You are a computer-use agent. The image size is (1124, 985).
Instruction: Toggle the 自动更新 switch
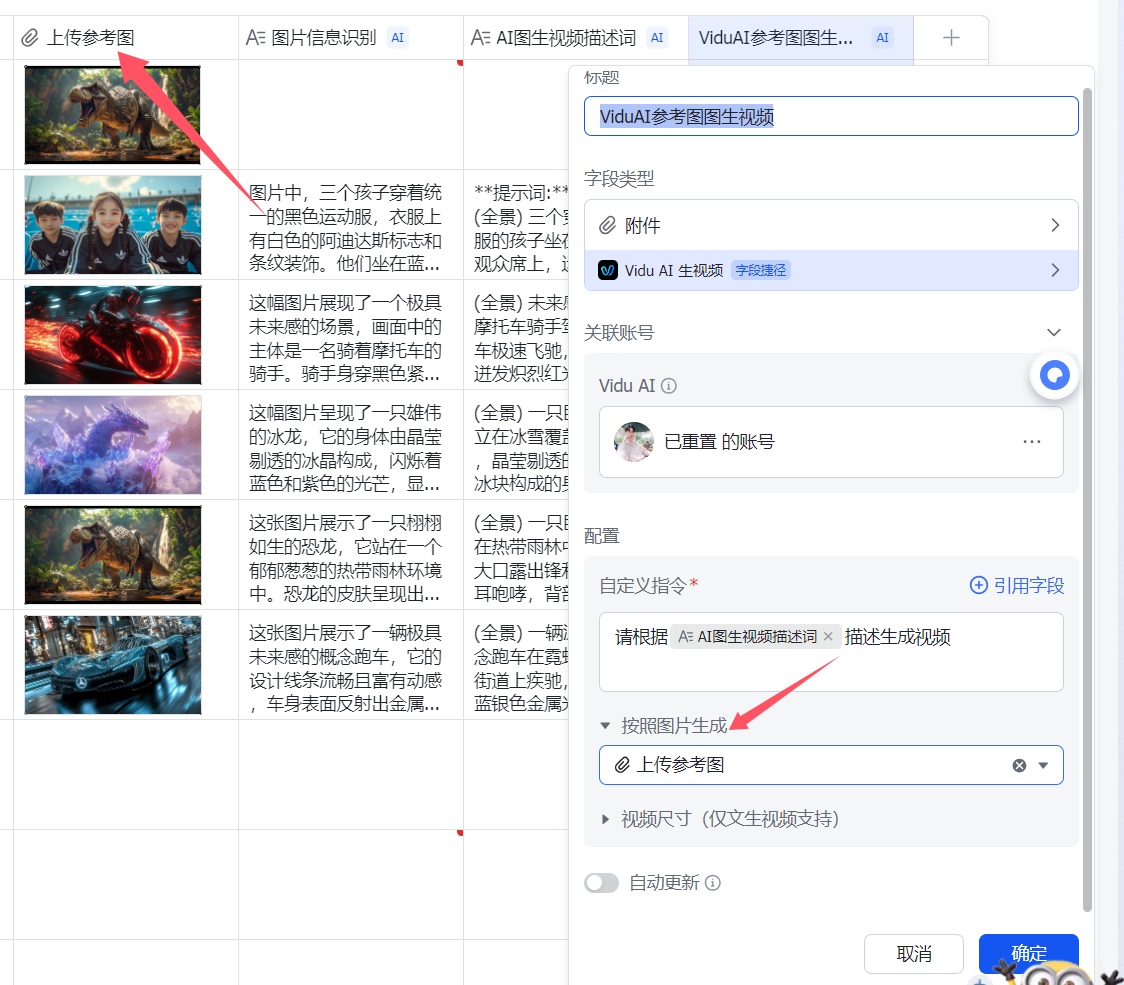click(601, 883)
